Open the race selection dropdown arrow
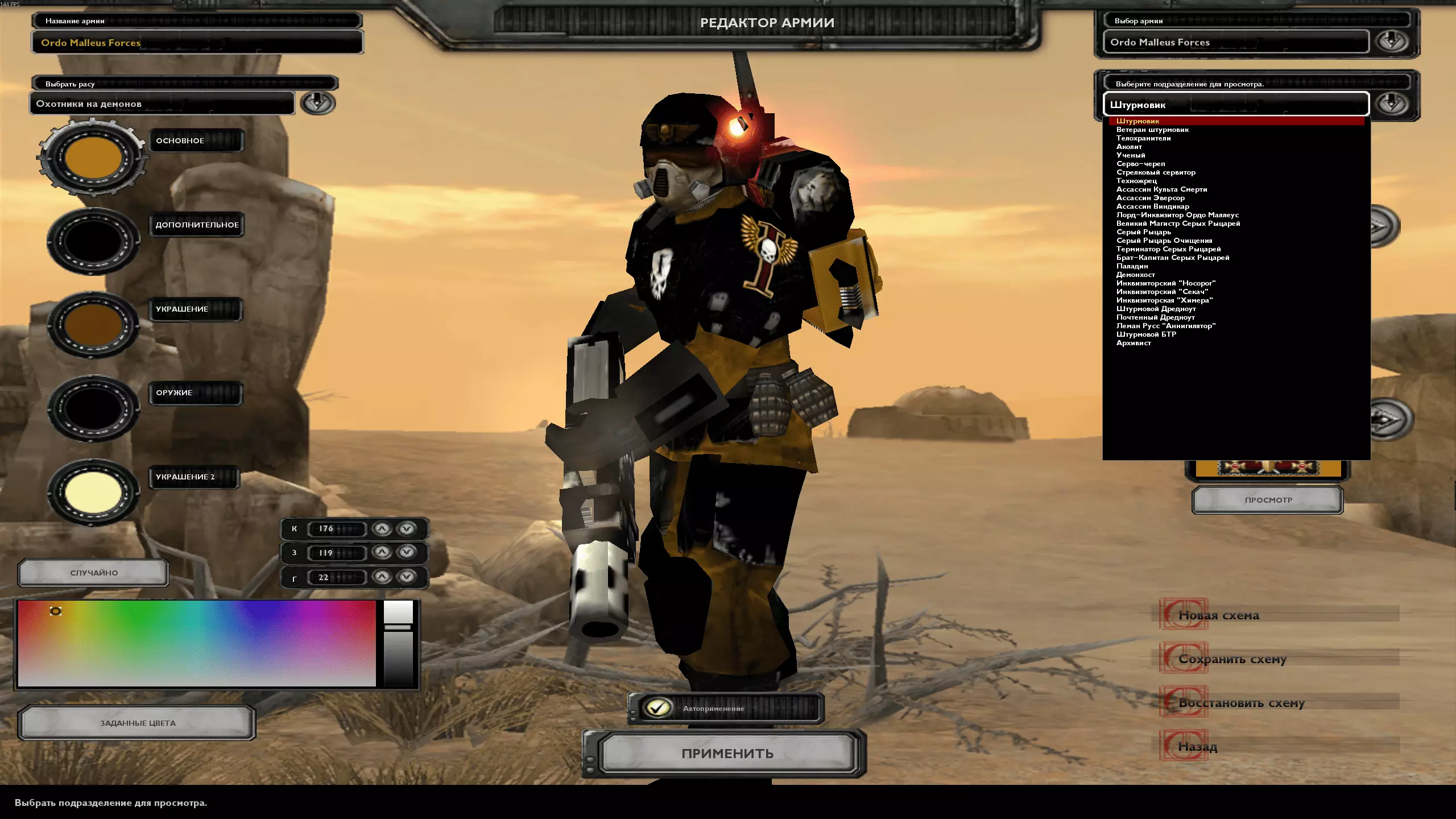The width and height of the screenshot is (1456, 819). click(x=317, y=103)
